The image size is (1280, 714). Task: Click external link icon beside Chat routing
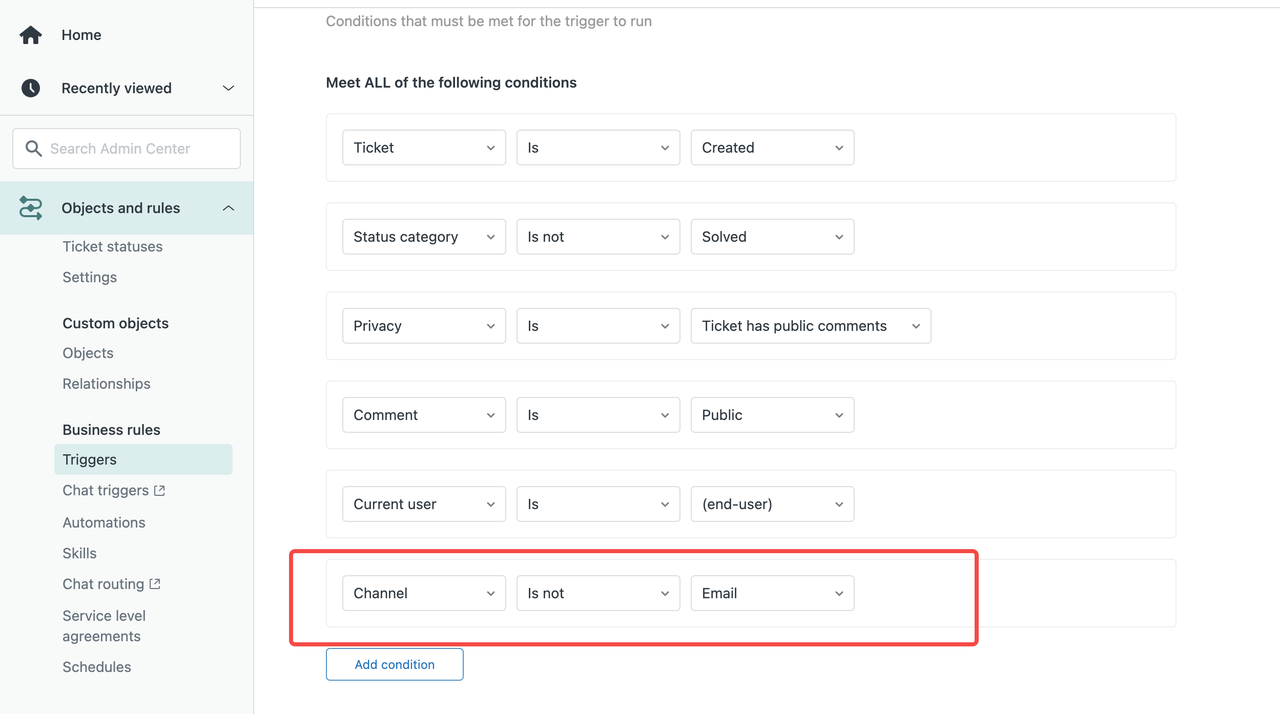(155, 584)
